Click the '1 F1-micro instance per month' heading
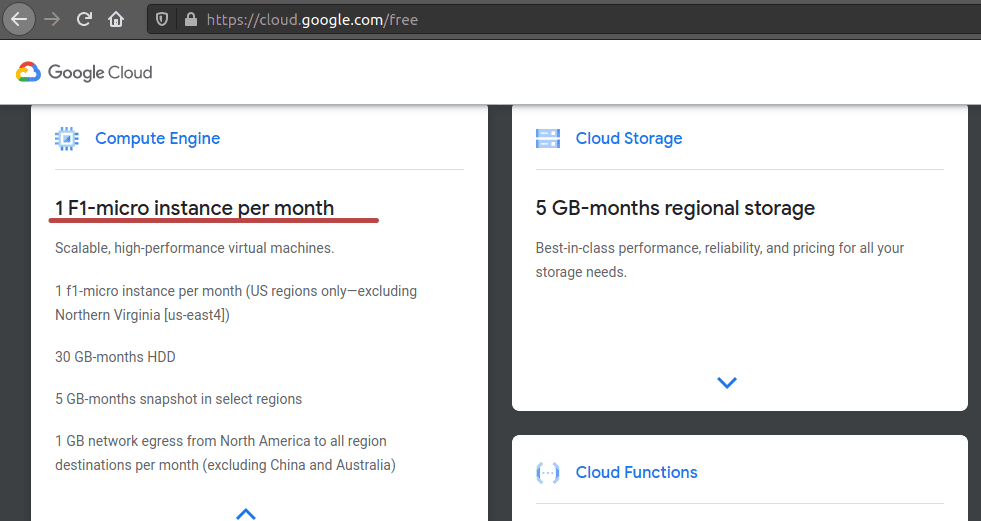The image size is (981, 521). point(195,208)
